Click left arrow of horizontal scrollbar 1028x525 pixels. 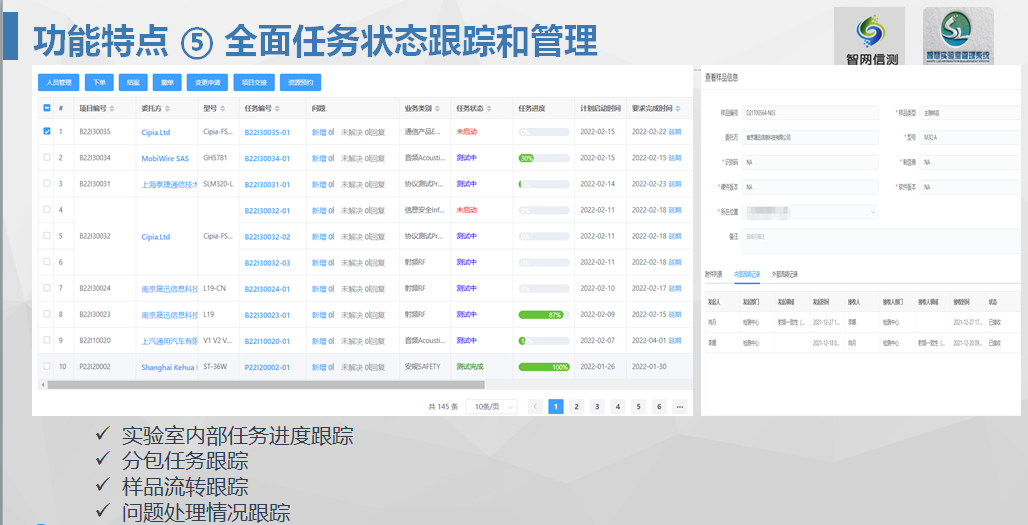point(43,385)
